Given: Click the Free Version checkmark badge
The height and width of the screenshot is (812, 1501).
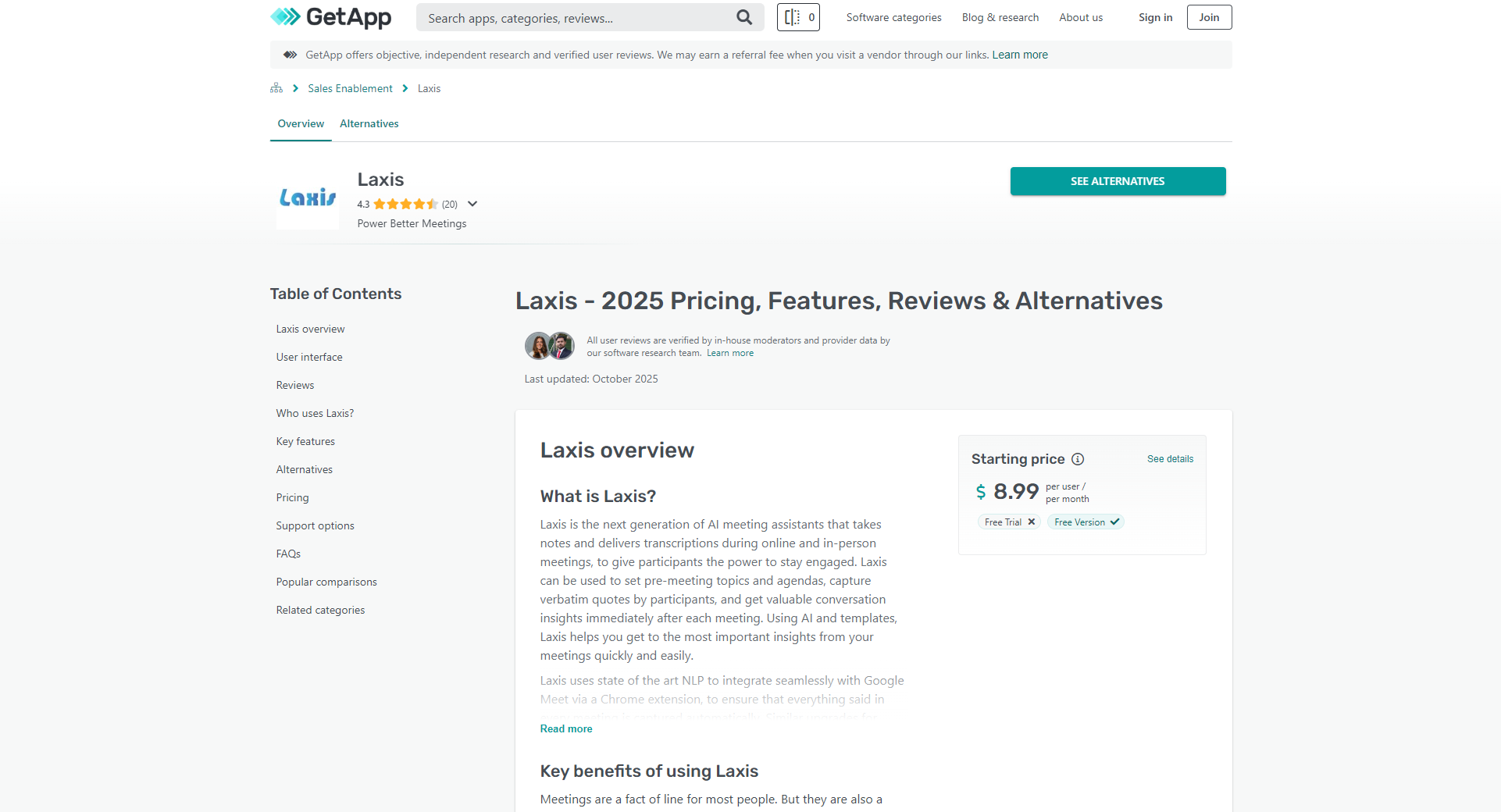Looking at the screenshot, I should click(x=1114, y=522).
